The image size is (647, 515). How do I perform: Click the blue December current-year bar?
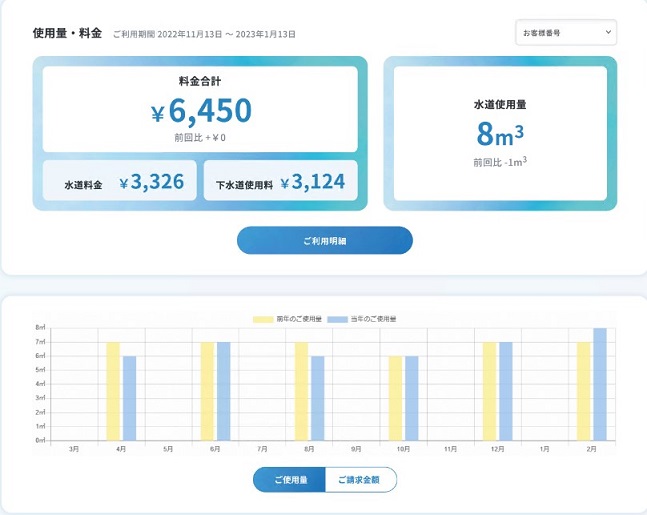click(x=505, y=391)
